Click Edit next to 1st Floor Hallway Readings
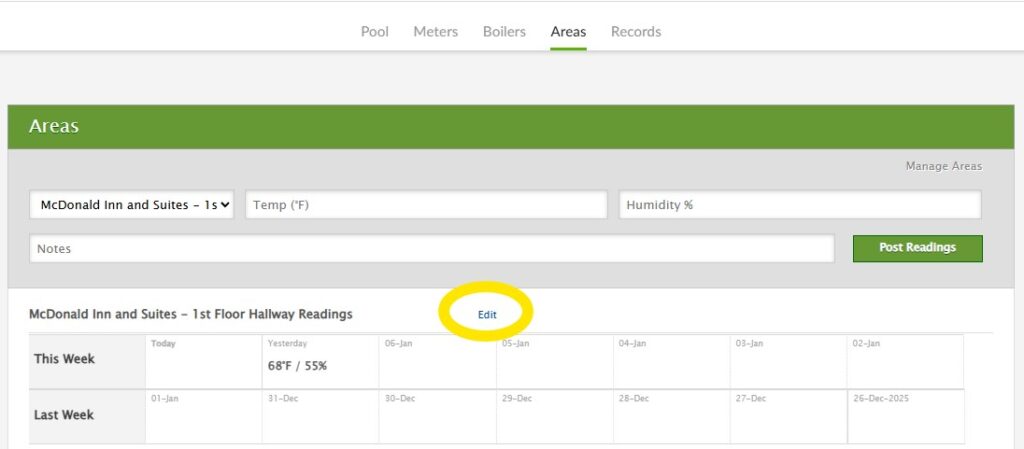 pos(487,314)
